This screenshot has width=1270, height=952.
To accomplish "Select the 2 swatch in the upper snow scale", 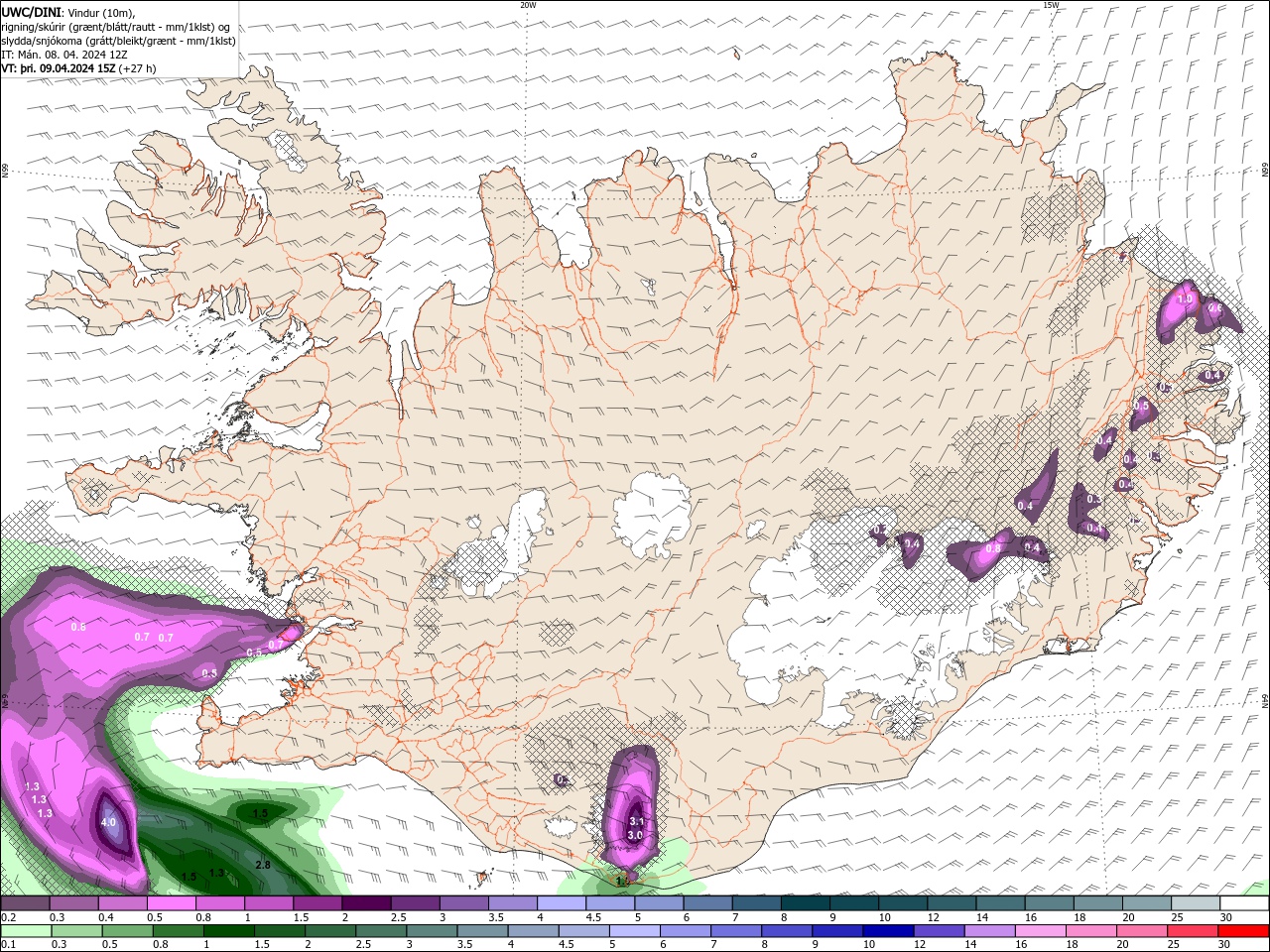I will point(366,904).
